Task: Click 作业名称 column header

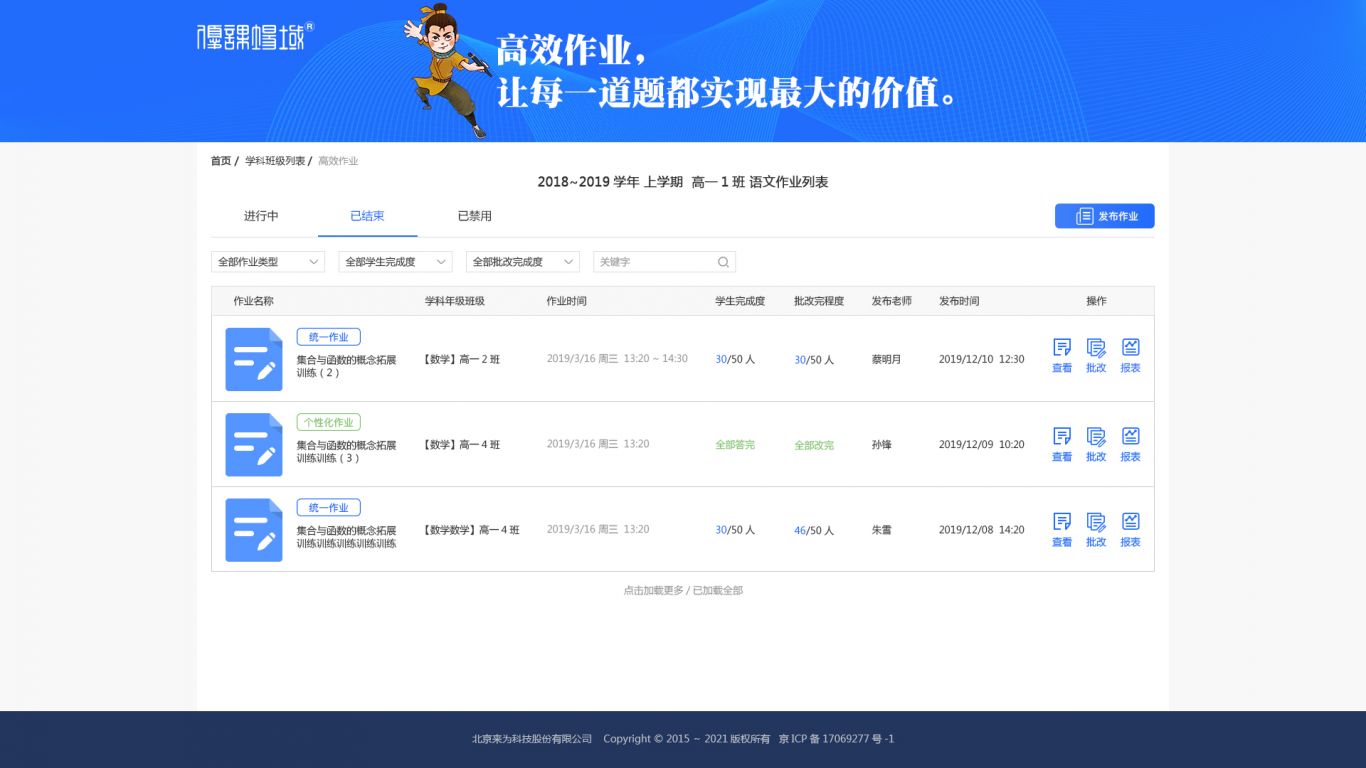Action: (x=253, y=301)
